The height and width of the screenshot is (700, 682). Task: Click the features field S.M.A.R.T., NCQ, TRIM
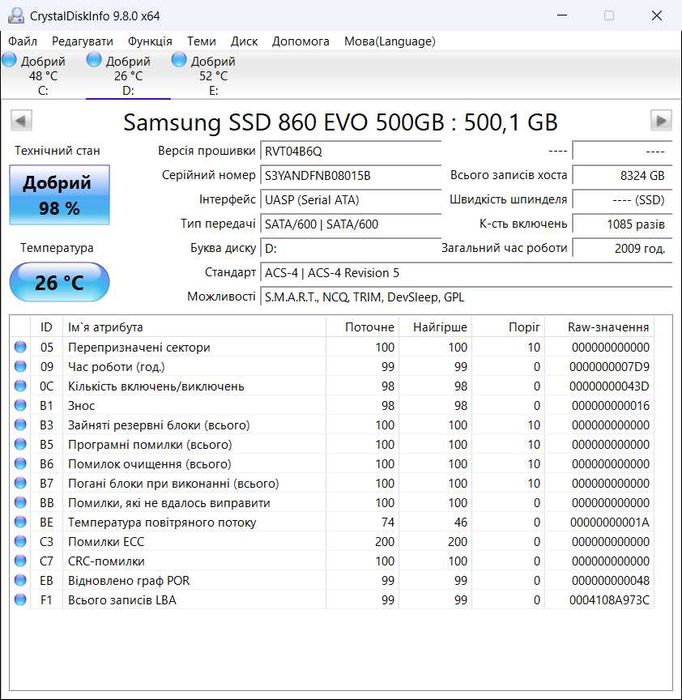(x=466, y=297)
